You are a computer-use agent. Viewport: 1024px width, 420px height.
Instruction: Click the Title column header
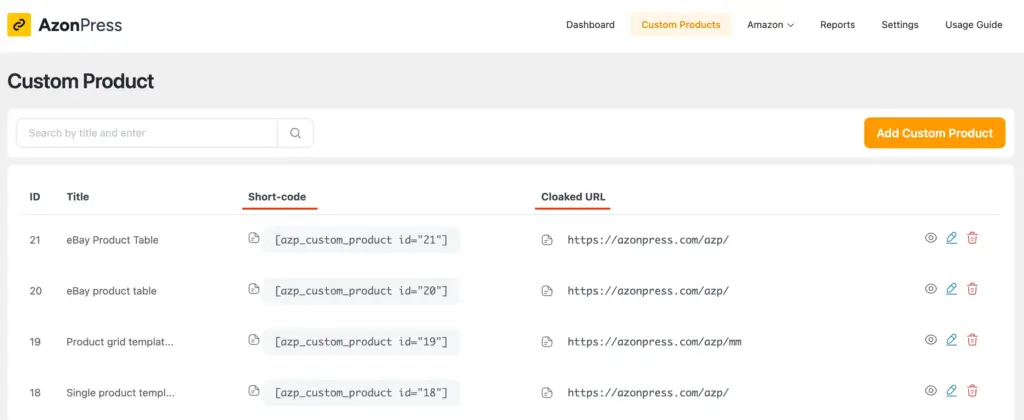[x=78, y=197]
